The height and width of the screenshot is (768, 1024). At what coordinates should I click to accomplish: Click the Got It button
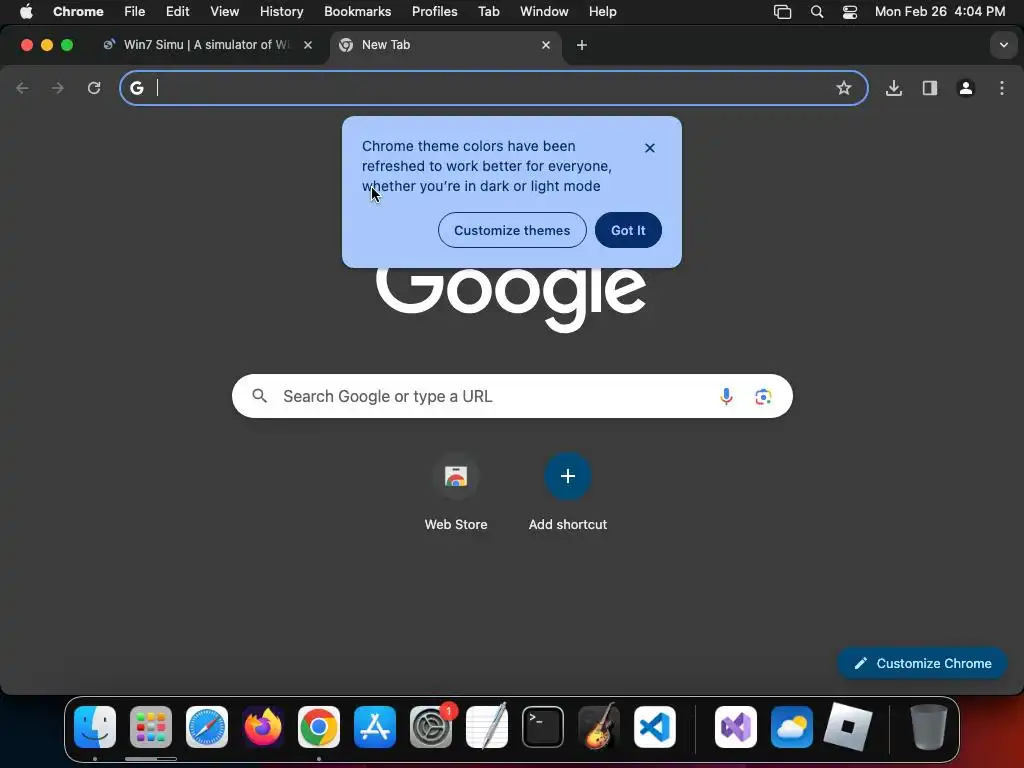628,230
